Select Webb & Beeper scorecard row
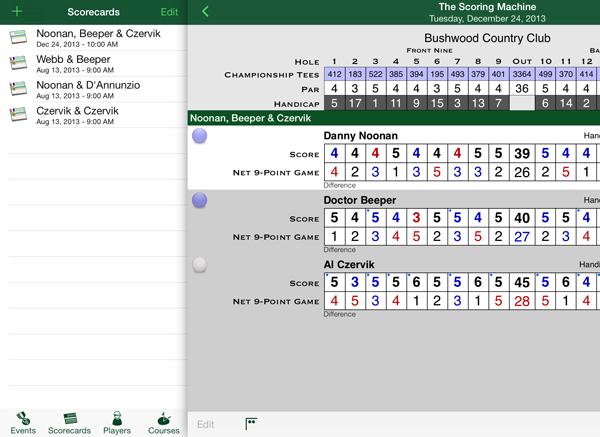 94,64
